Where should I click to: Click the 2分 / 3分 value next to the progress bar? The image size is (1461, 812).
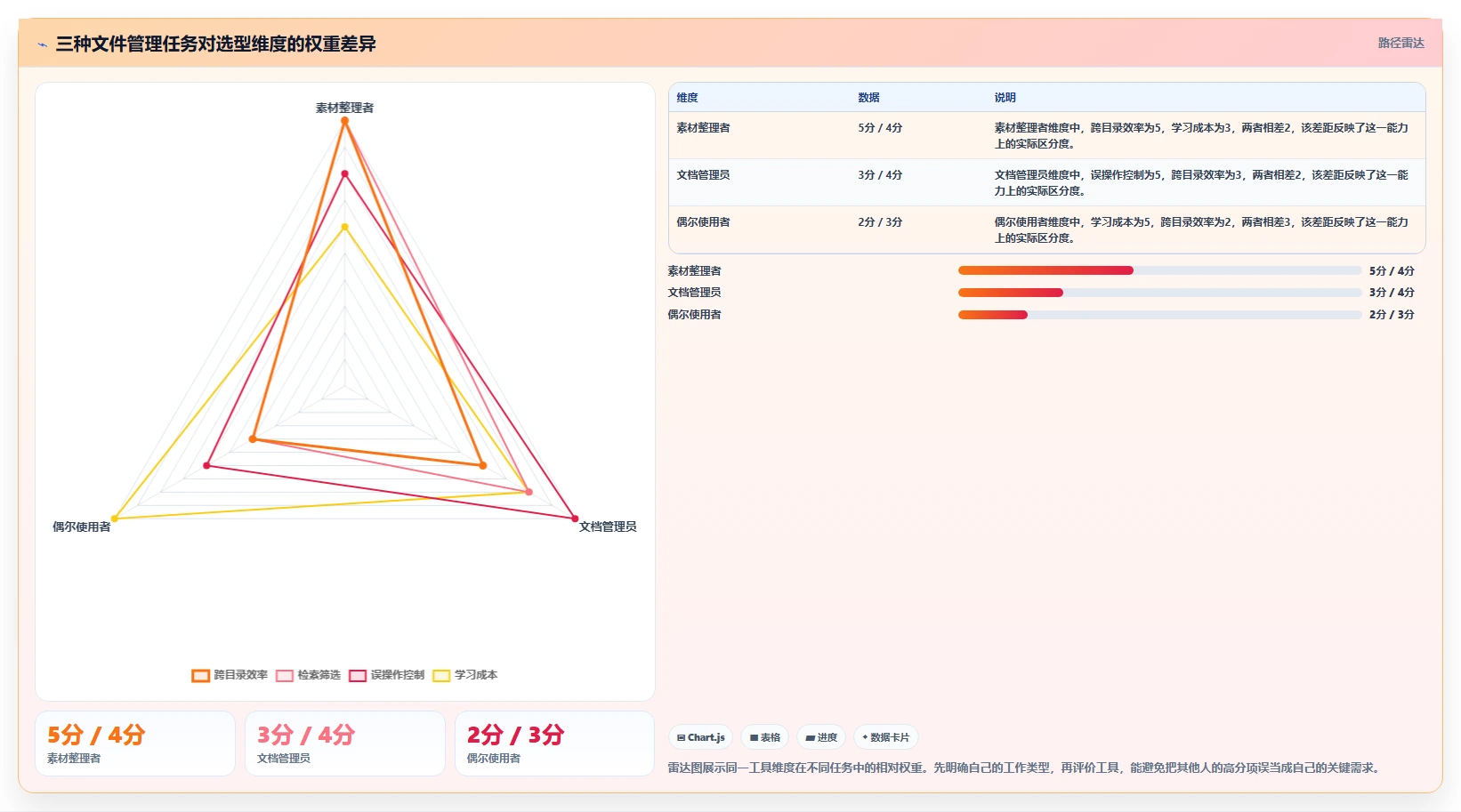click(x=1392, y=315)
